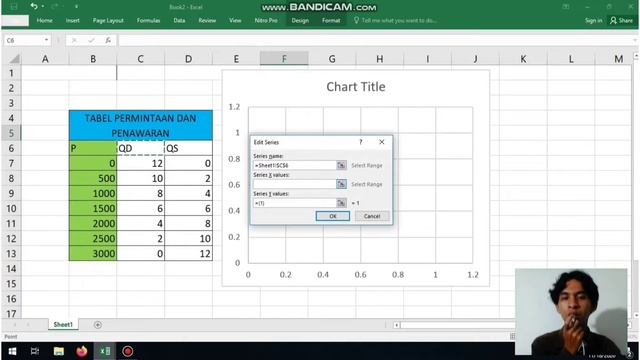Select the Data ribbon tab
The width and height of the screenshot is (640, 360).
tap(179, 20)
